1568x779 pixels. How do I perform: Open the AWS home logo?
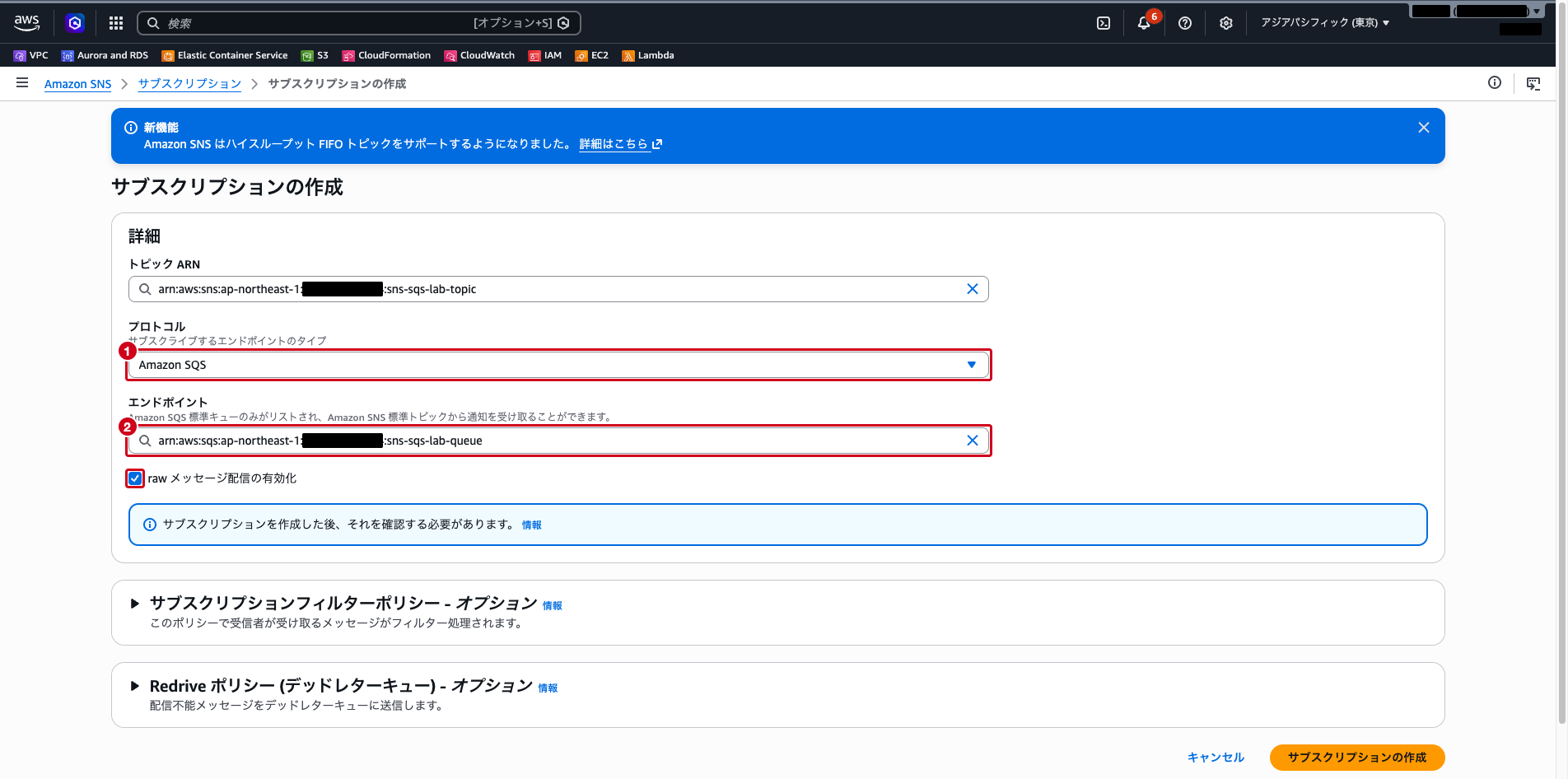[x=26, y=23]
